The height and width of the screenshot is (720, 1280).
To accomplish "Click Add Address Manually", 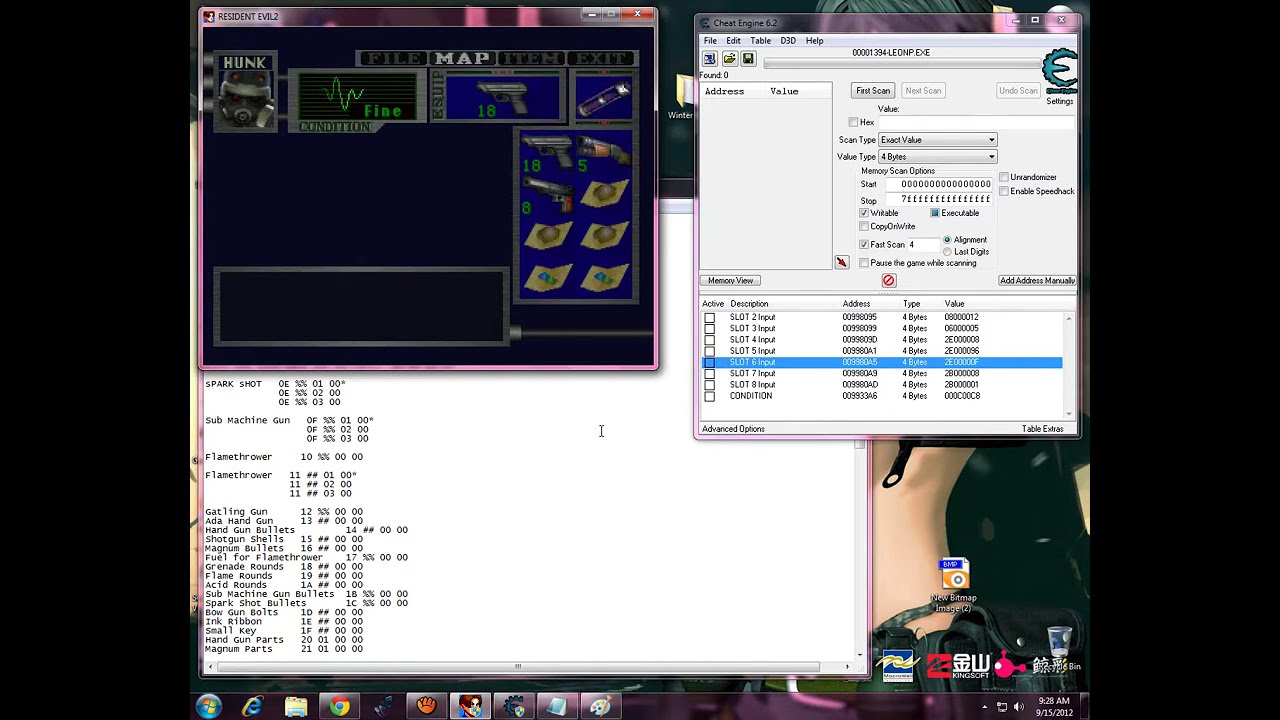I will [x=1037, y=281].
